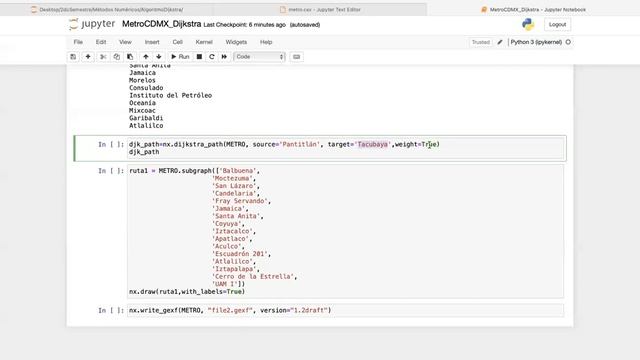Select the MetroCDMX_Dijkstra Jupyter Notebook tab
This screenshot has height=360, width=640.
(x=533, y=9)
